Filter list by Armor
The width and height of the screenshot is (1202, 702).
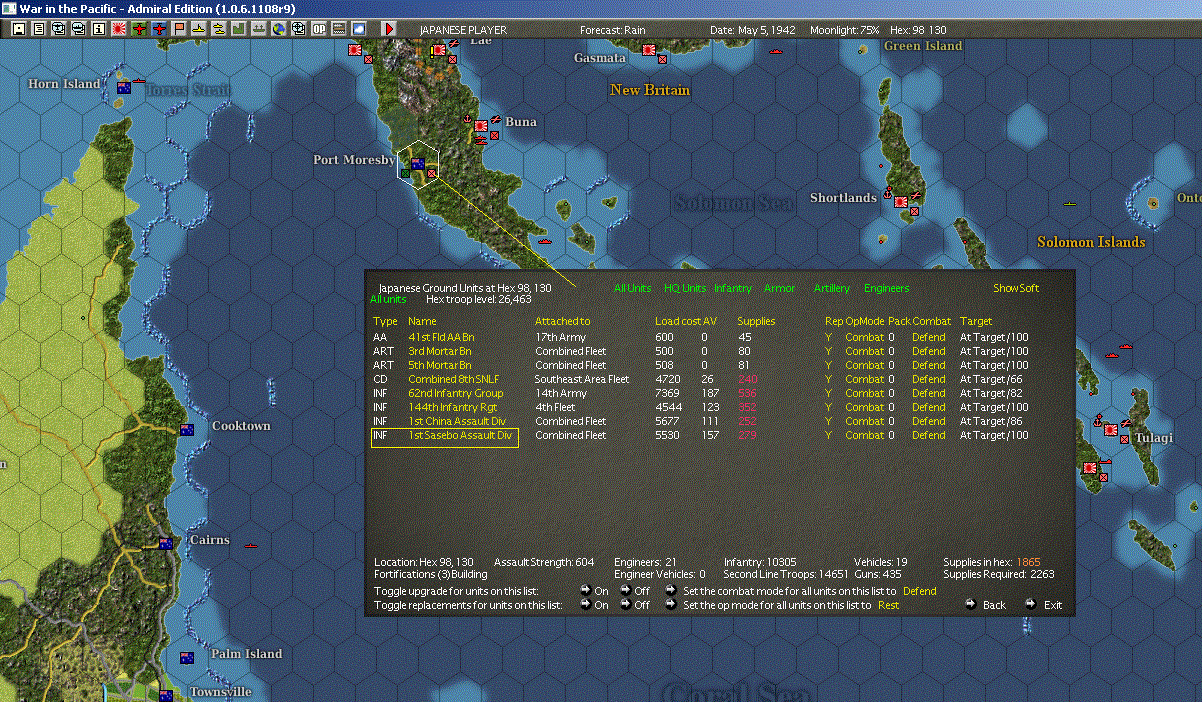pyautogui.click(x=780, y=288)
